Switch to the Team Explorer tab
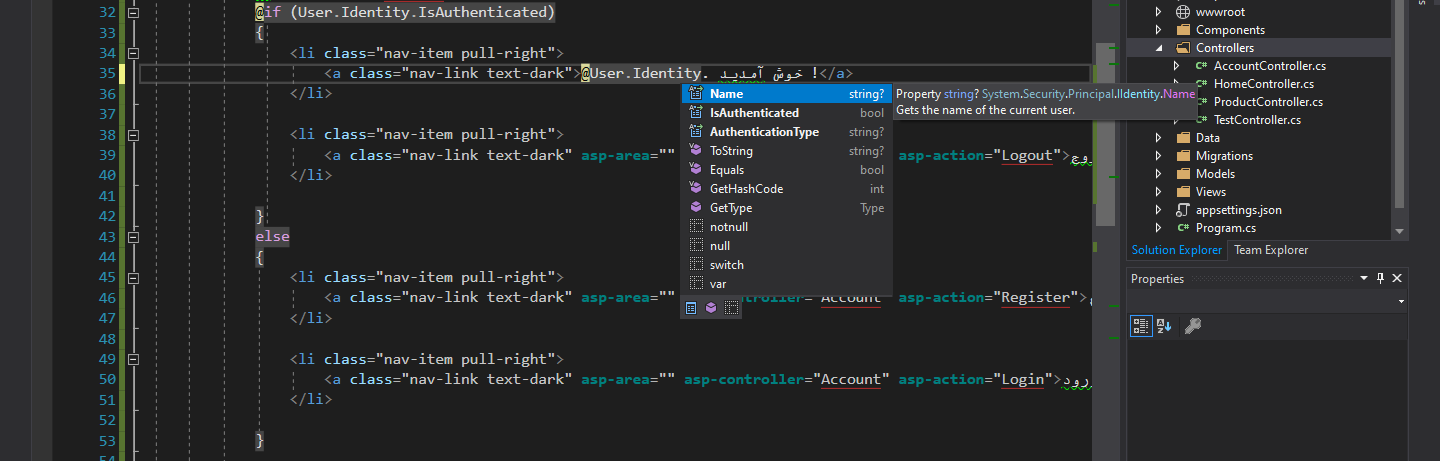This screenshot has width=1440, height=461. coord(1270,250)
